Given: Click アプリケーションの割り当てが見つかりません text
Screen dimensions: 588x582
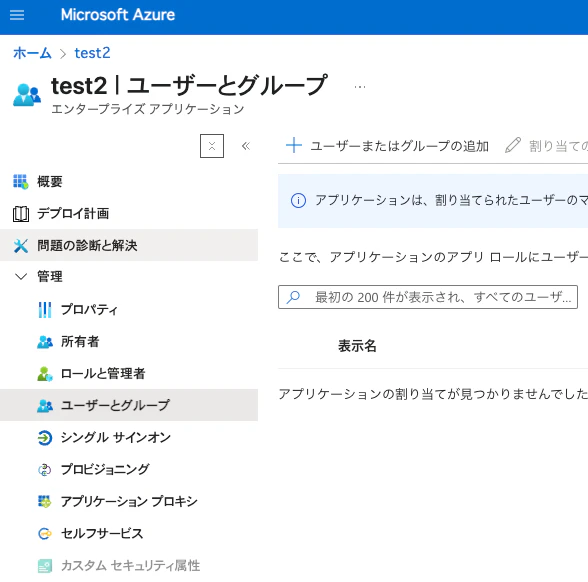Looking at the screenshot, I should point(433,394).
